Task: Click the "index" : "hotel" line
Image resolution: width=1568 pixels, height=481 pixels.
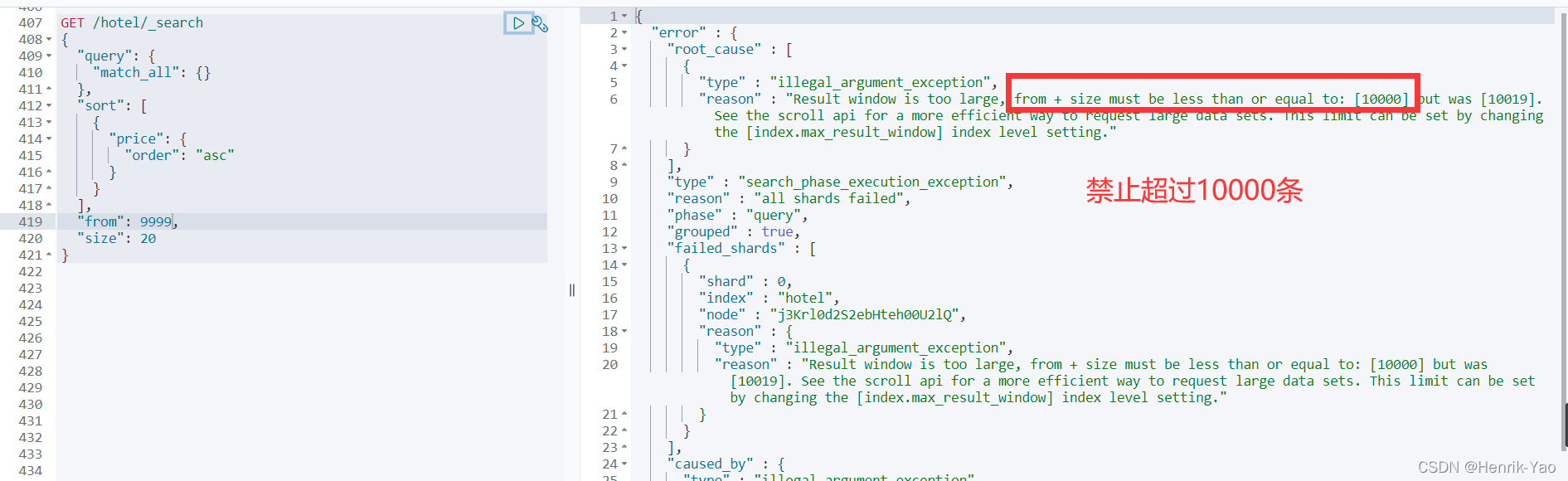Action: [769, 298]
